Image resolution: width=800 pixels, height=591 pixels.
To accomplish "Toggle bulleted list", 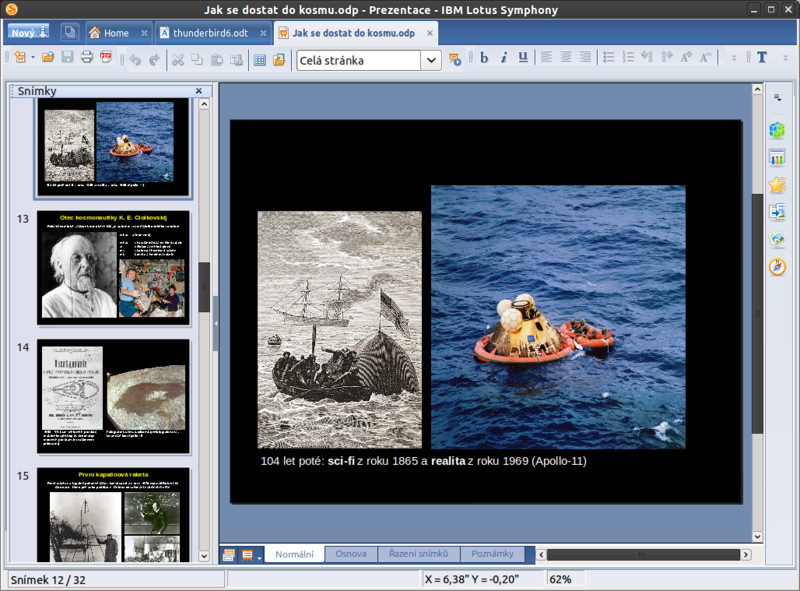I will (609, 57).
